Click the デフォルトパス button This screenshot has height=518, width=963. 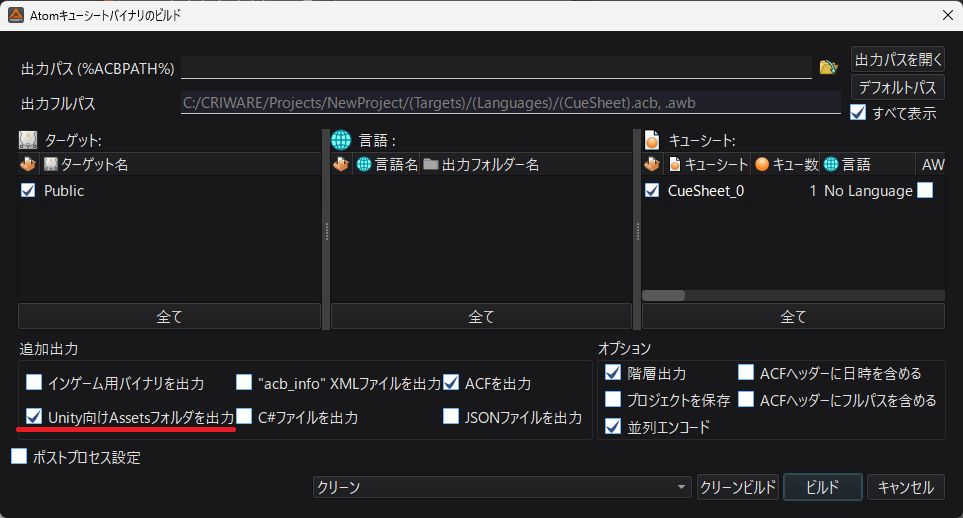coord(898,87)
